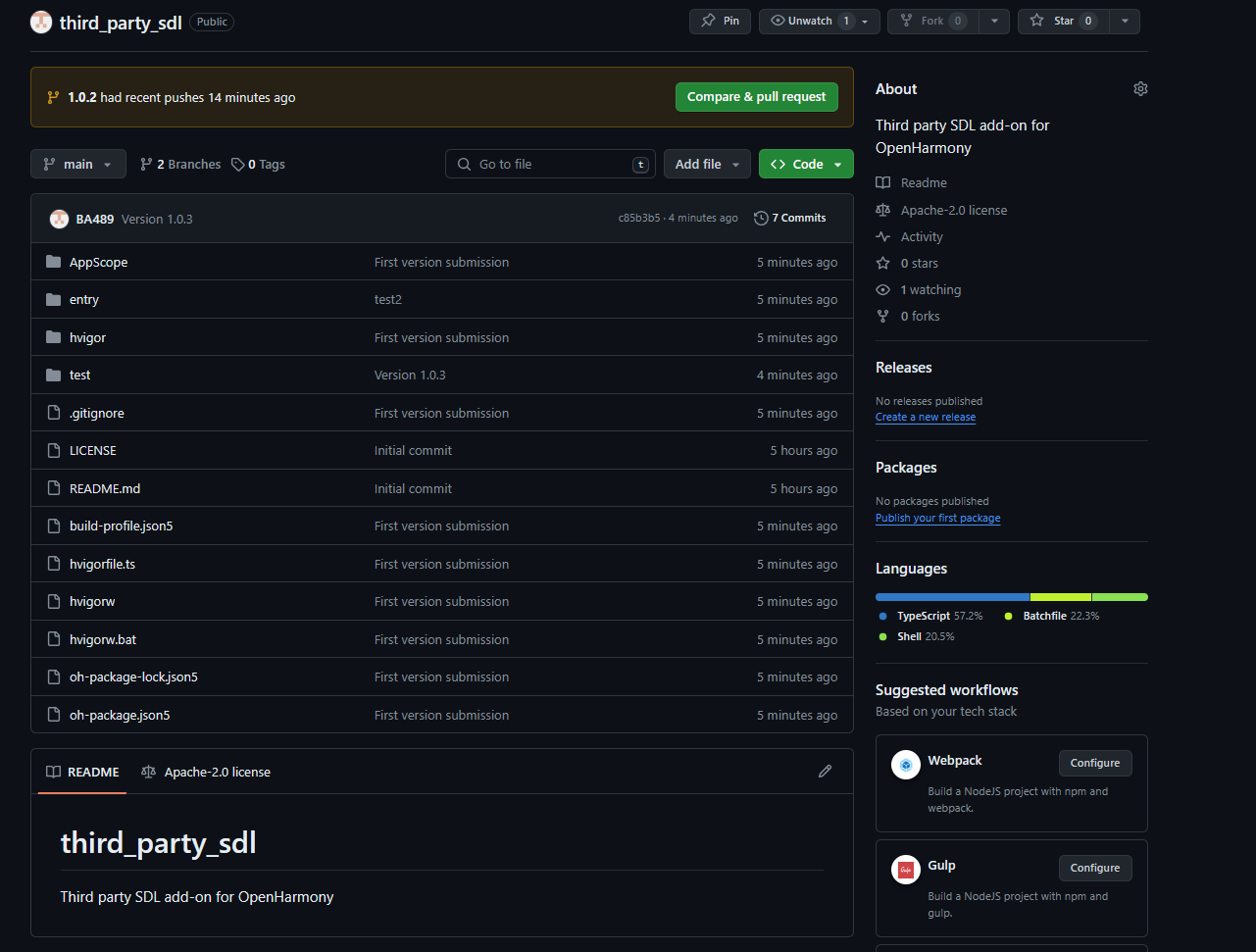View the 7 Commits history
Screen dimensions: 1256x952
pos(790,218)
